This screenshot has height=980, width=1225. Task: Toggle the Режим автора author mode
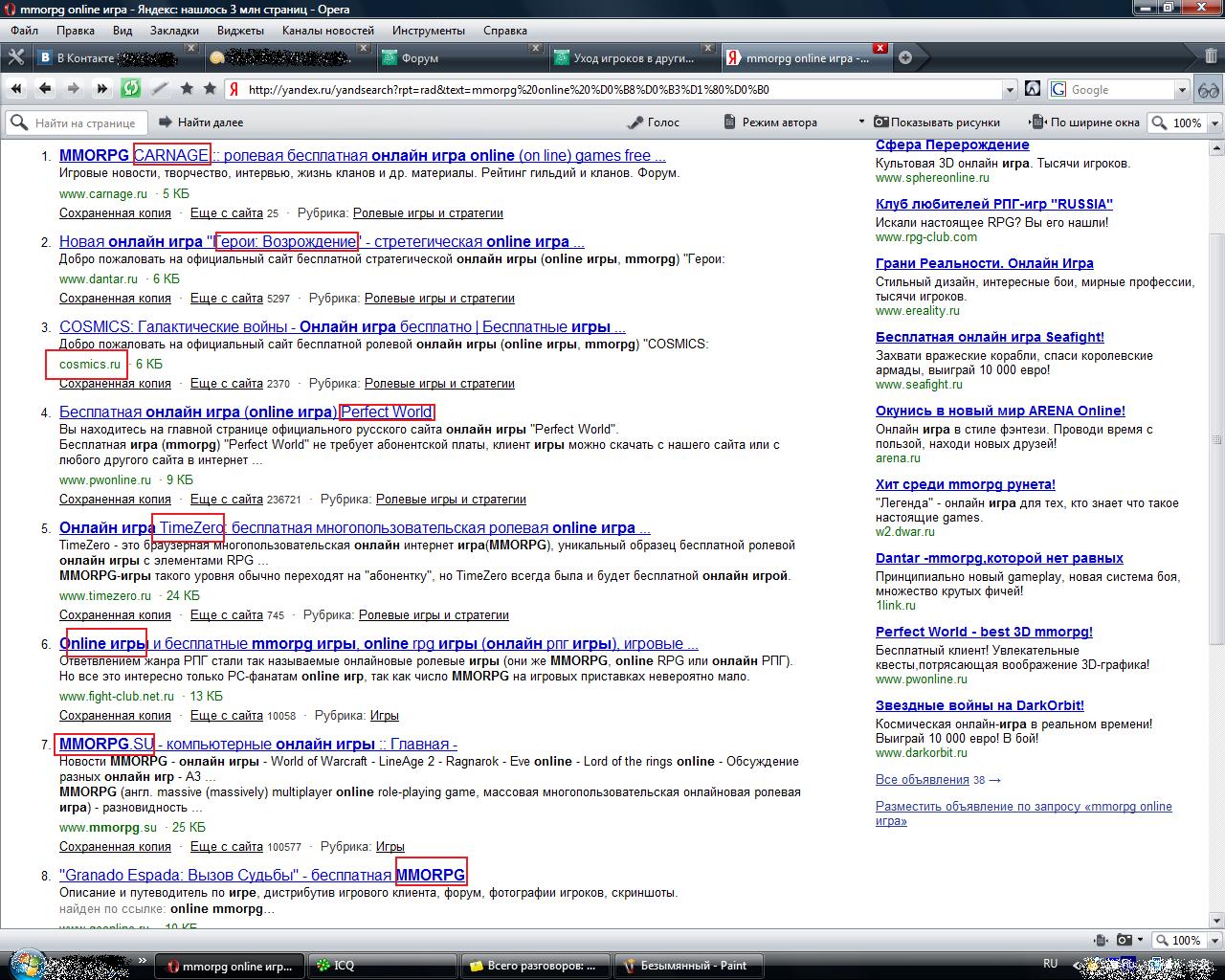coord(770,122)
